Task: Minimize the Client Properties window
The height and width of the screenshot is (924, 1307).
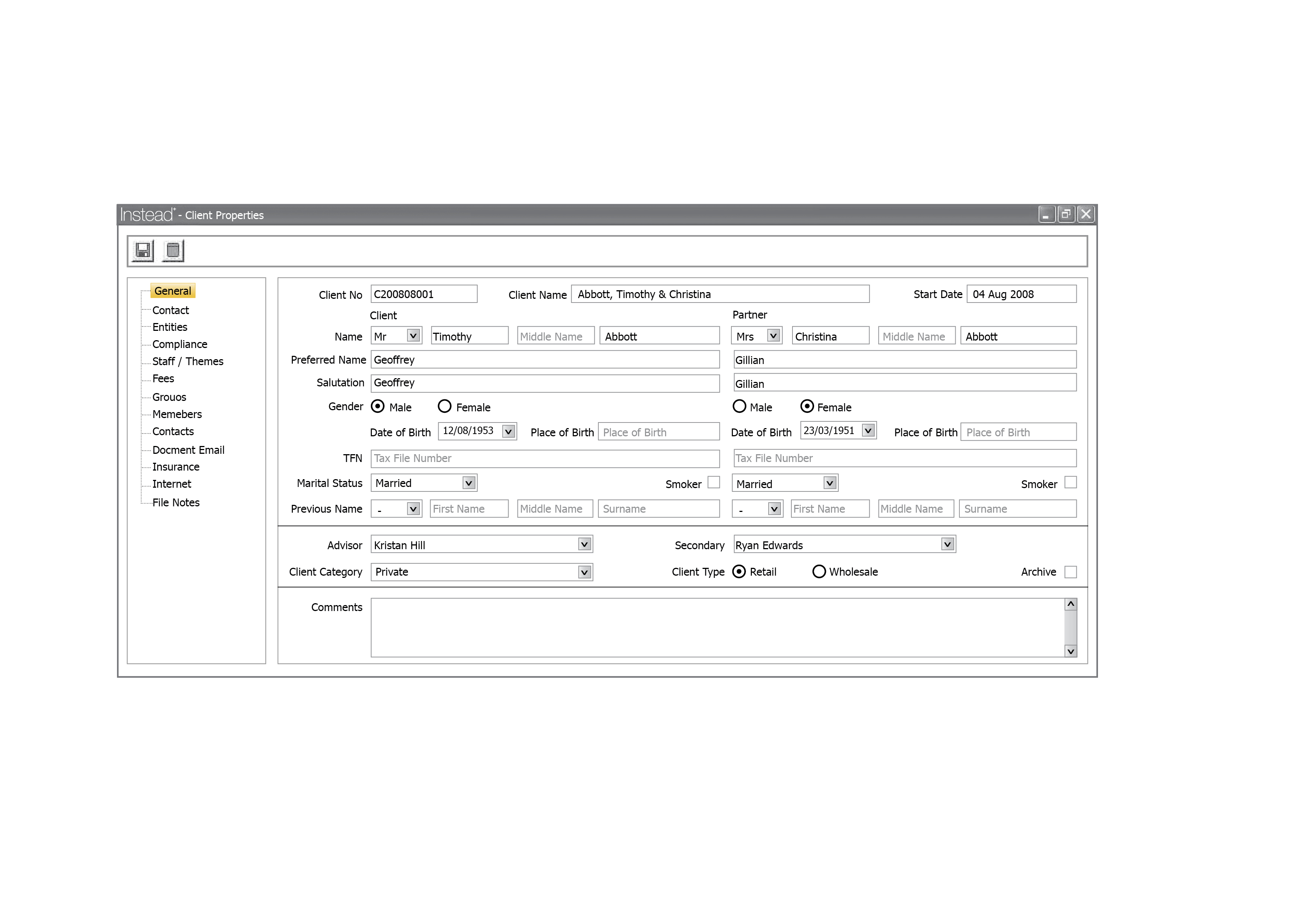Action: 1046,214
